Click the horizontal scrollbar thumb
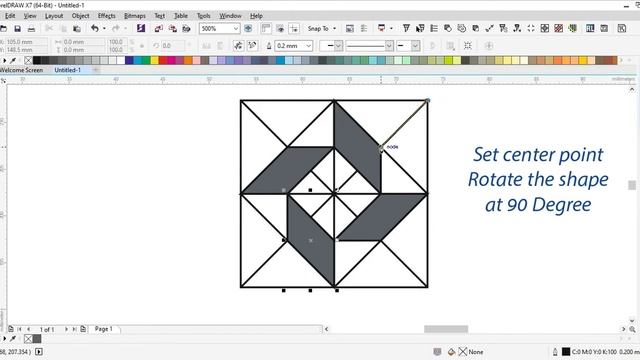This screenshot has width=640, height=360. pos(446,329)
